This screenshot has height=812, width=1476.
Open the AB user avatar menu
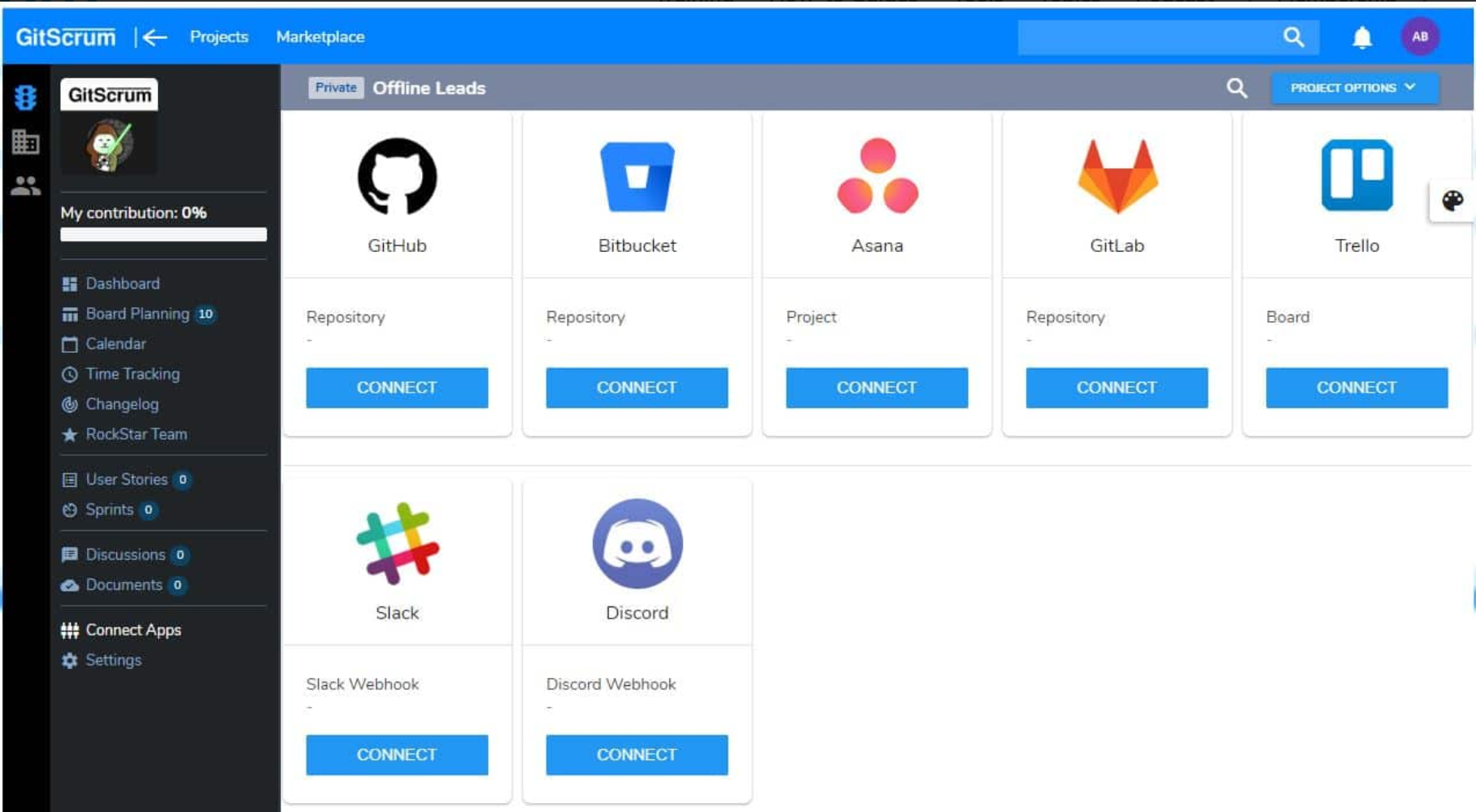1420,37
